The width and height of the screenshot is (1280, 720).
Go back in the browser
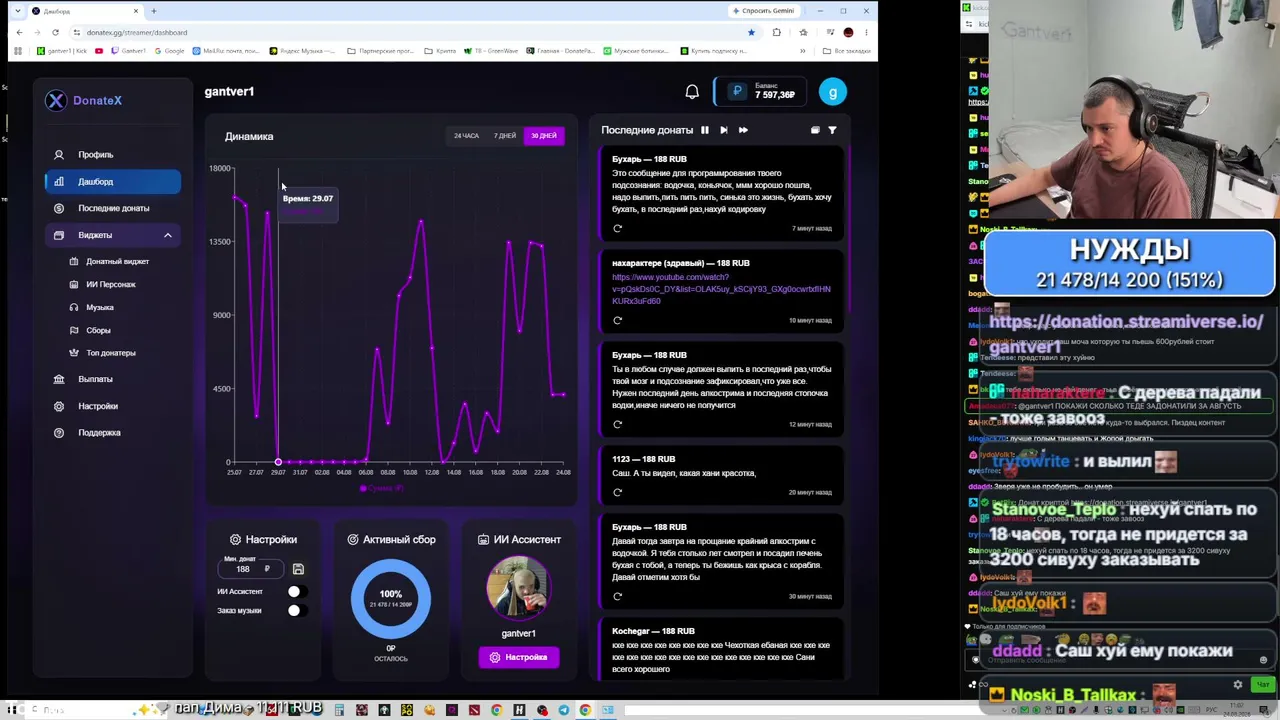[x=19, y=32]
